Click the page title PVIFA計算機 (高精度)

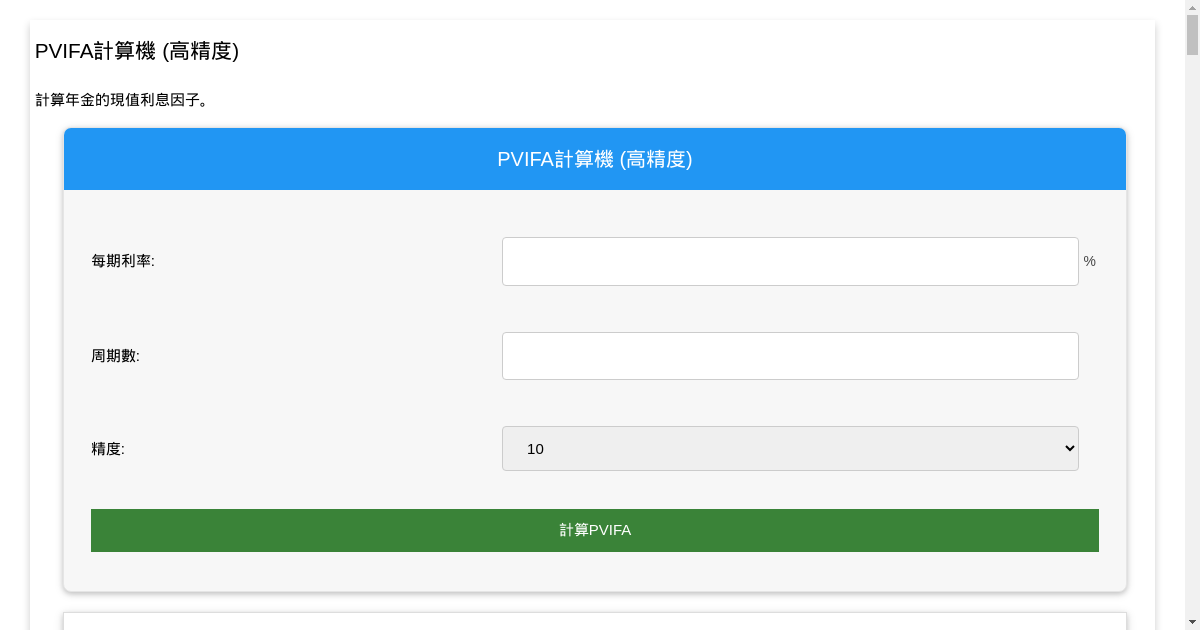click(x=136, y=50)
